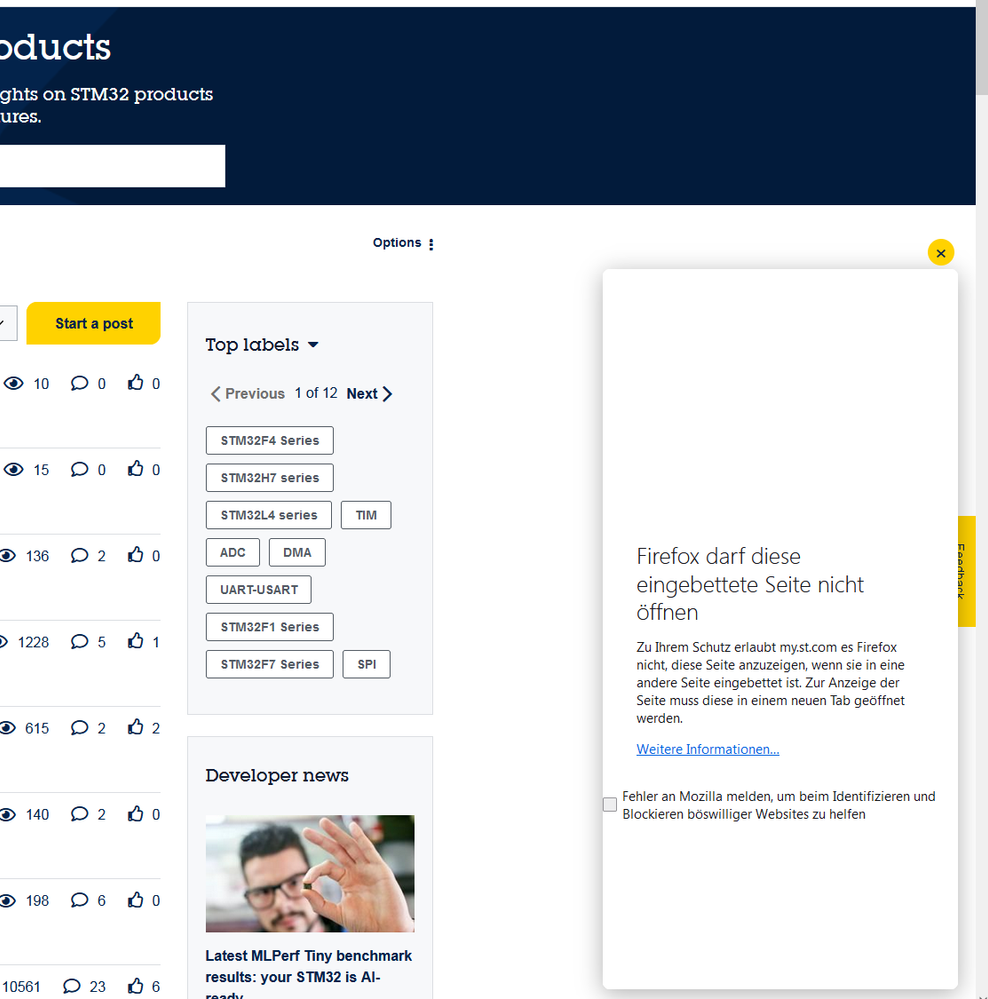988x999 pixels.
Task: Click the Options text label
Action: pyautogui.click(x=397, y=243)
